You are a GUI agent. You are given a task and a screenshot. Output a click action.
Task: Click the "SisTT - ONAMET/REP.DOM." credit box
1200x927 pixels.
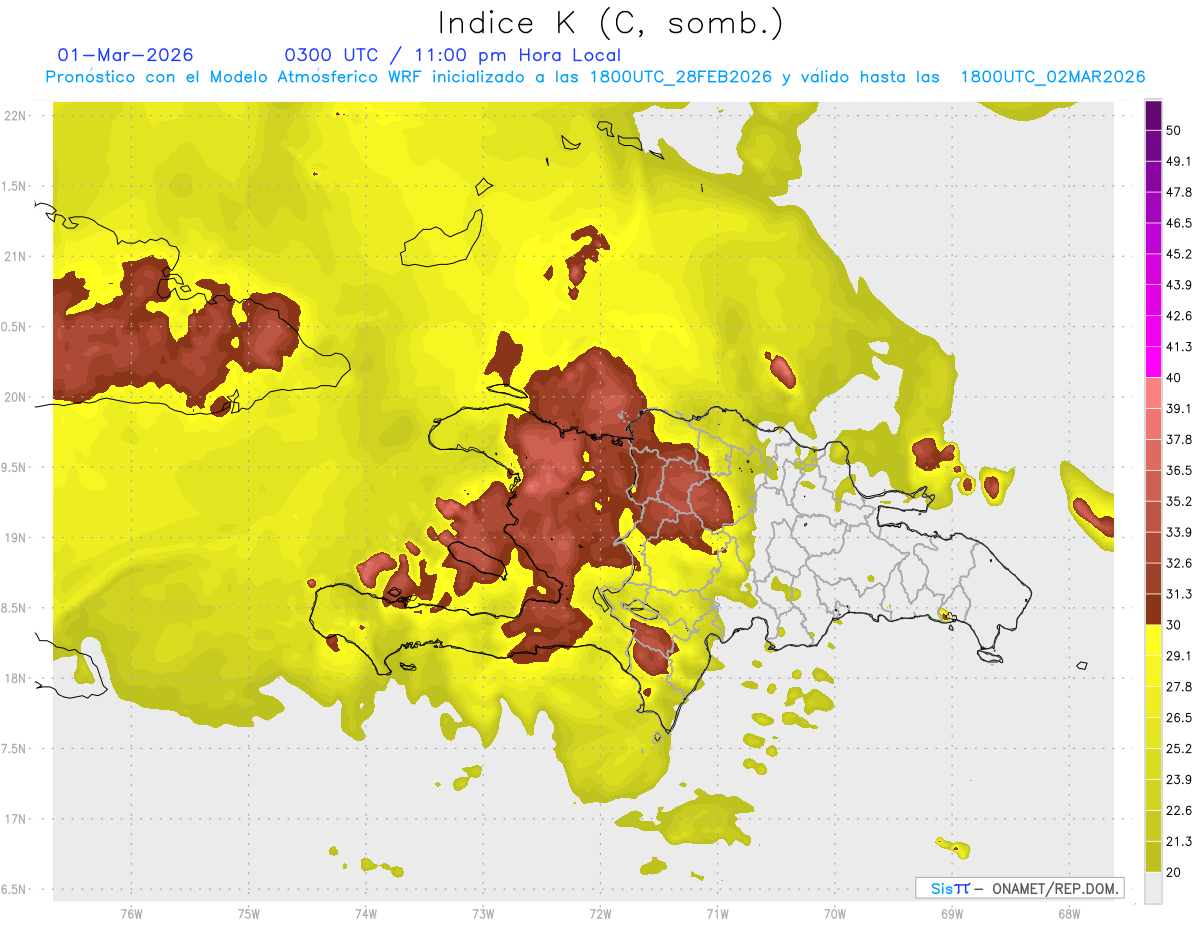coord(1019,888)
